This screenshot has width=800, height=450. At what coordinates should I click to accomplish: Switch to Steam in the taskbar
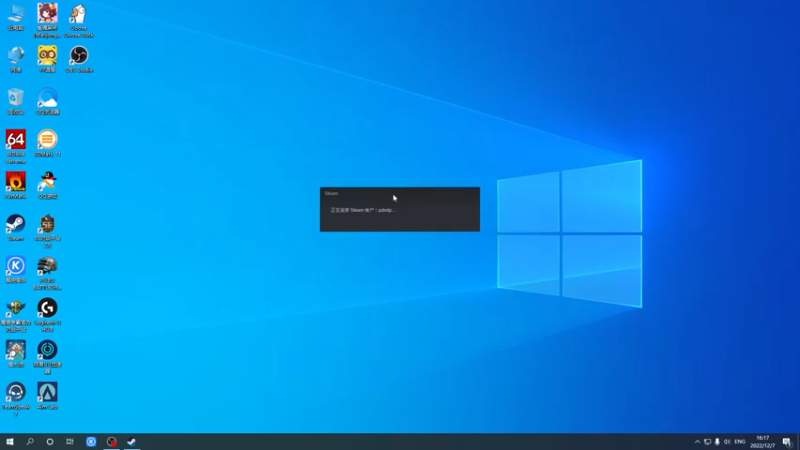click(132, 442)
